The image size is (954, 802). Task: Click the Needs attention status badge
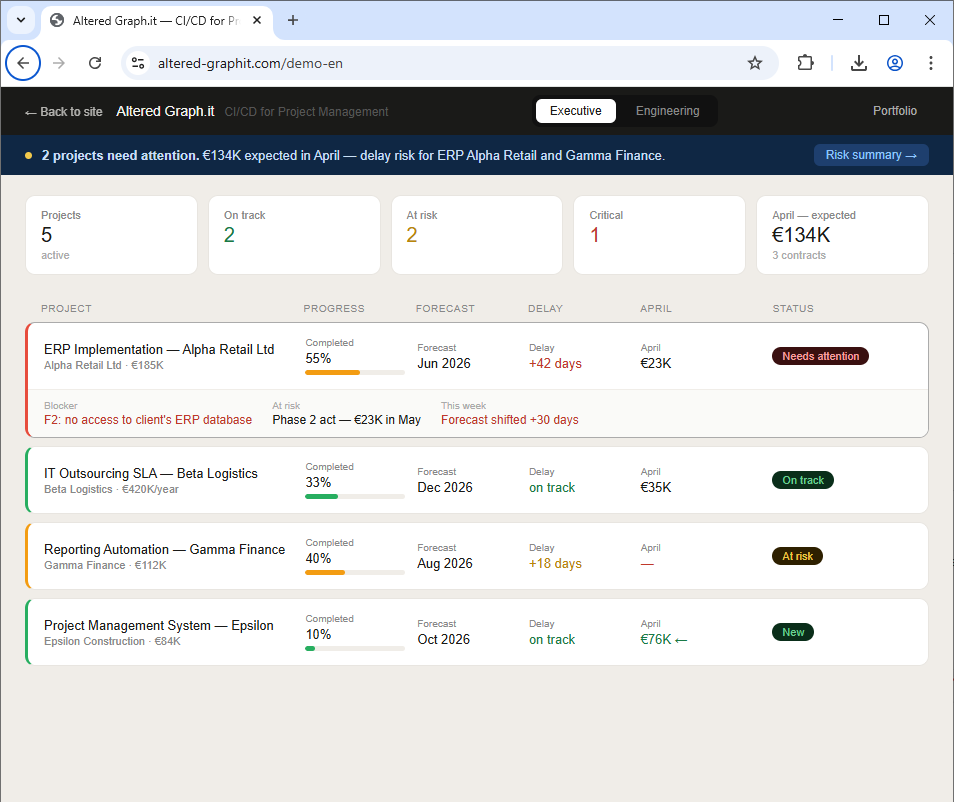tap(820, 356)
